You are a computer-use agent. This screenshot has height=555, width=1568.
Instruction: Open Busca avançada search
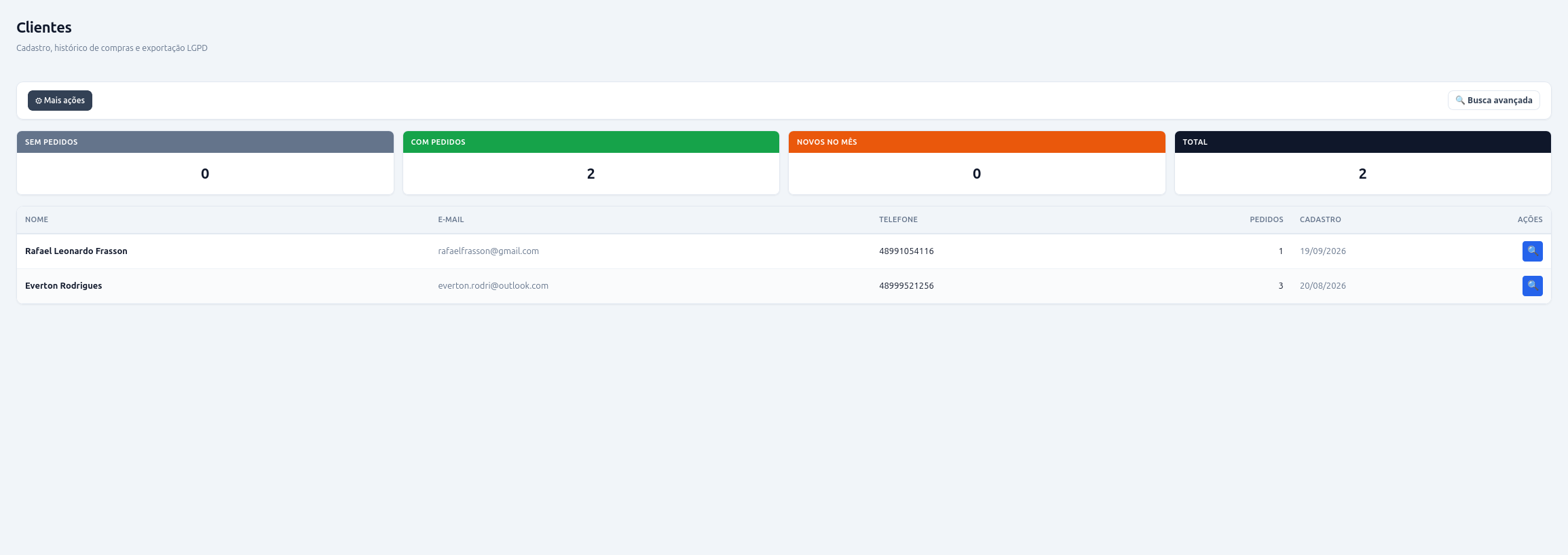pos(1493,101)
